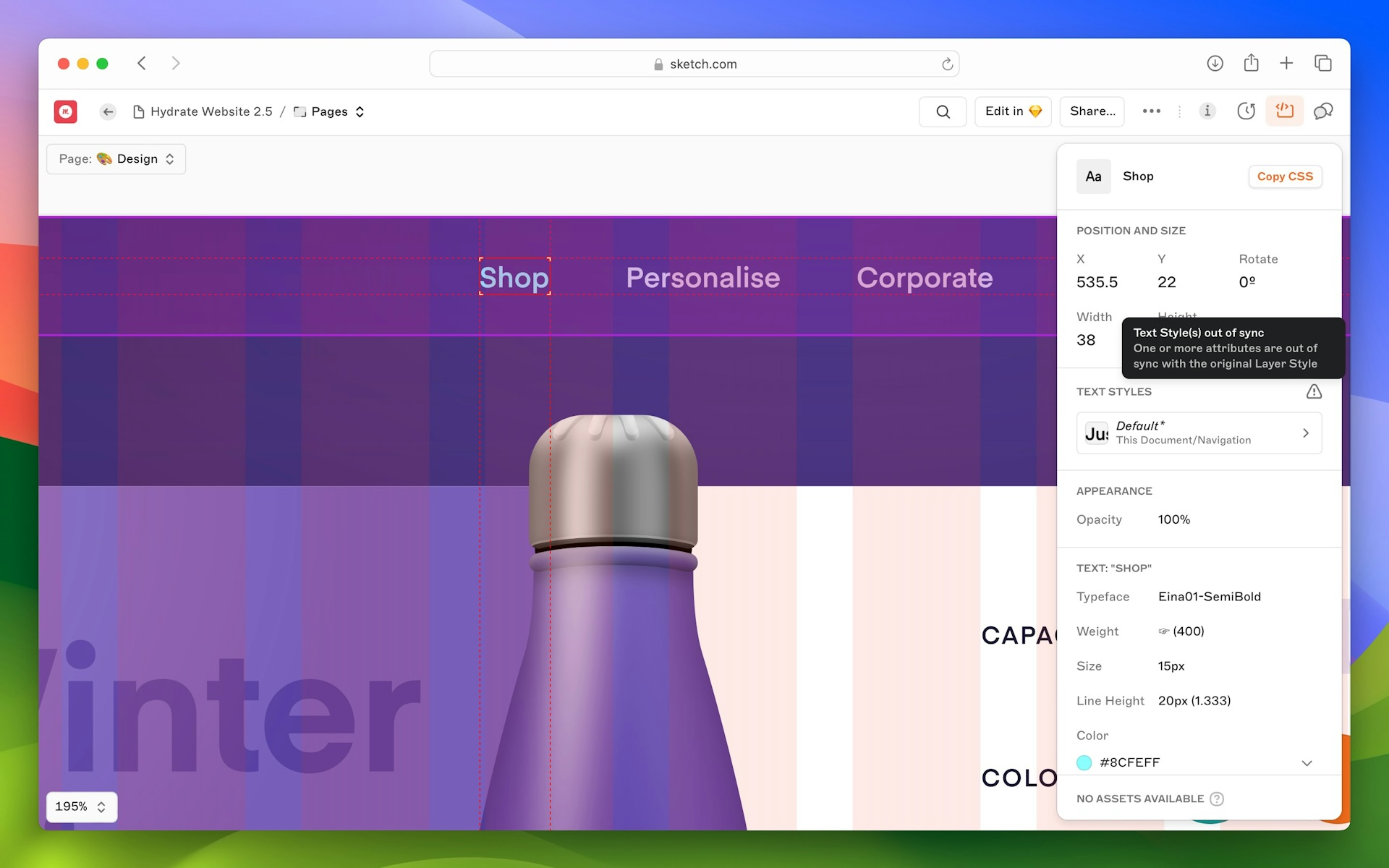The height and width of the screenshot is (868, 1389).
Task: Open the Pages panel menu
Action: (361, 111)
